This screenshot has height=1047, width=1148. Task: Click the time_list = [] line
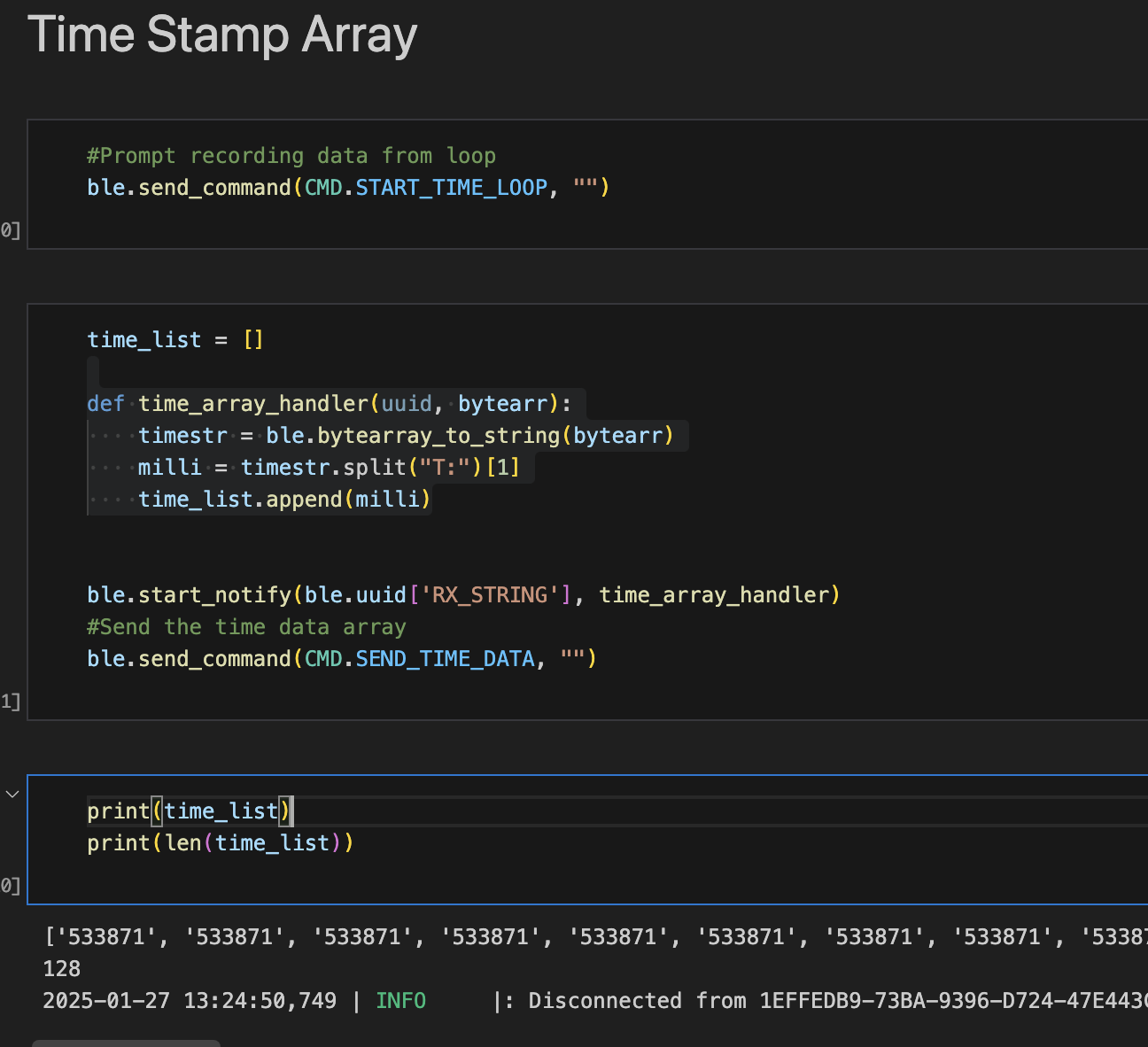pos(175,339)
